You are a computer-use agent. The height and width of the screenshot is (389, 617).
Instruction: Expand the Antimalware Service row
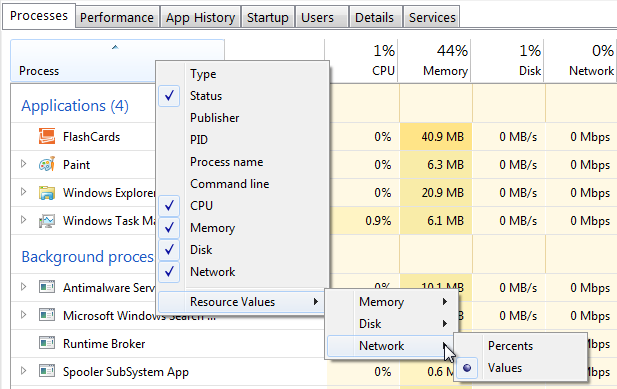click(24, 287)
